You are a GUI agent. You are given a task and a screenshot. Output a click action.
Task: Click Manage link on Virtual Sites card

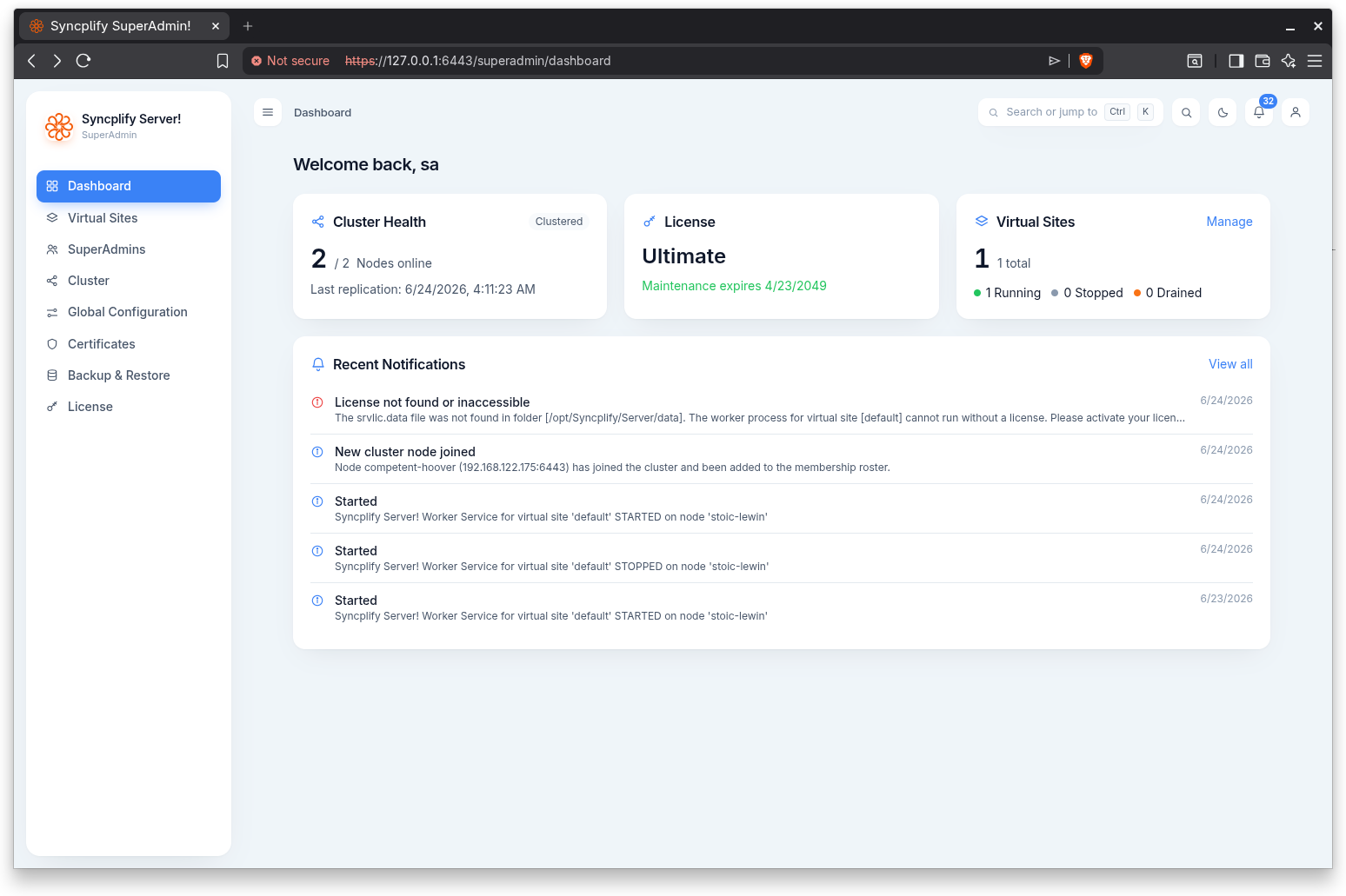(x=1229, y=222)
